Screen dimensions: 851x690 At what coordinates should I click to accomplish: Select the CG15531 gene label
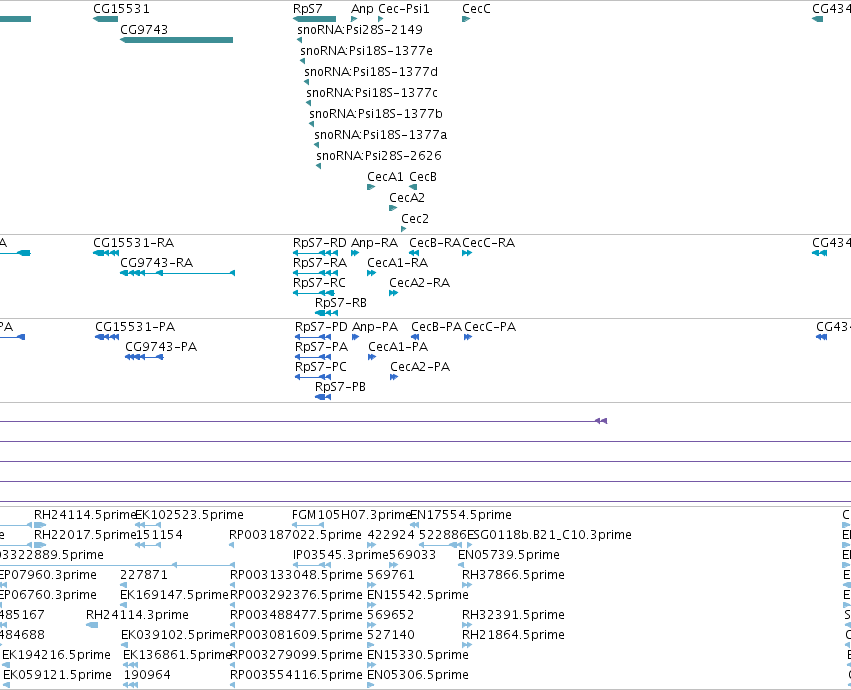coord(121,9)
